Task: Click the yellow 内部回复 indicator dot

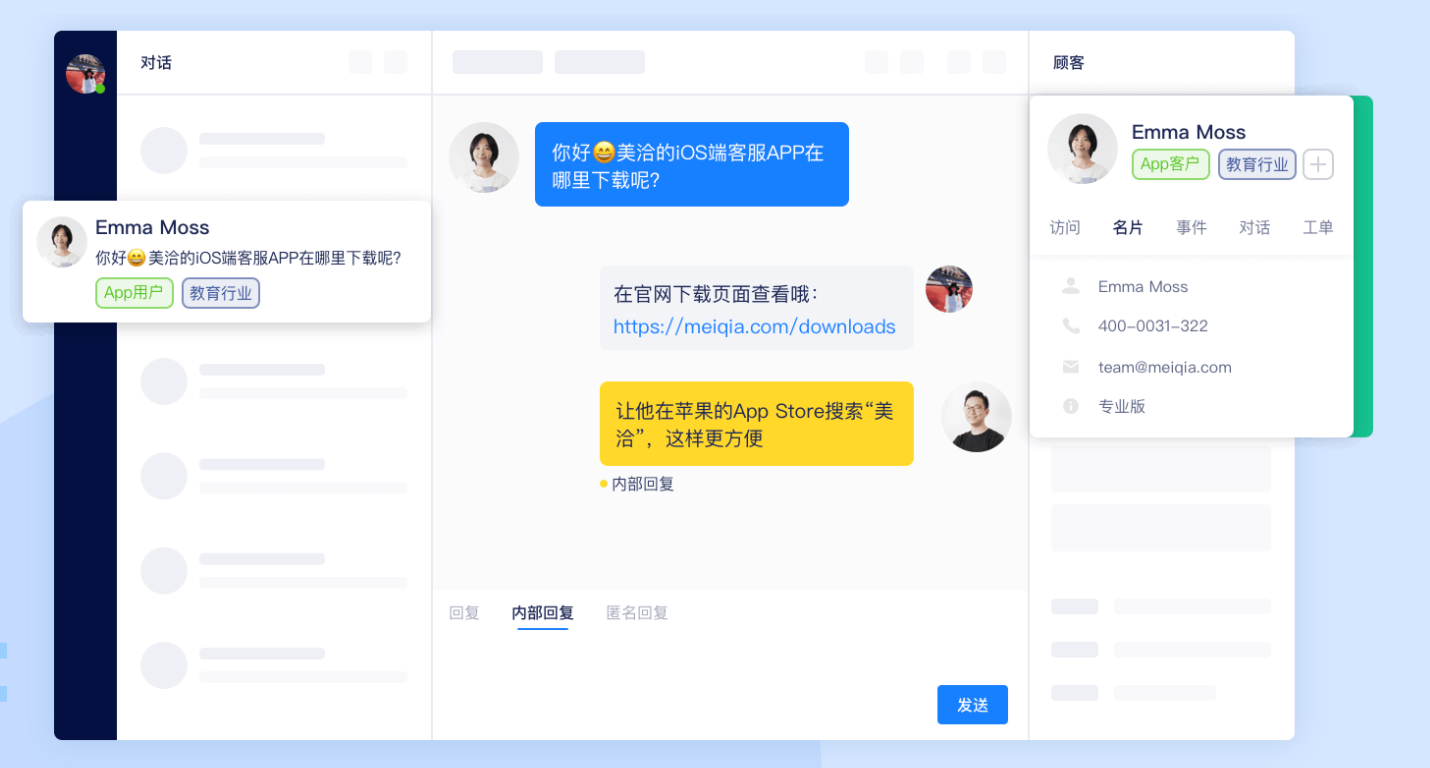Action: tap(602, 484)
